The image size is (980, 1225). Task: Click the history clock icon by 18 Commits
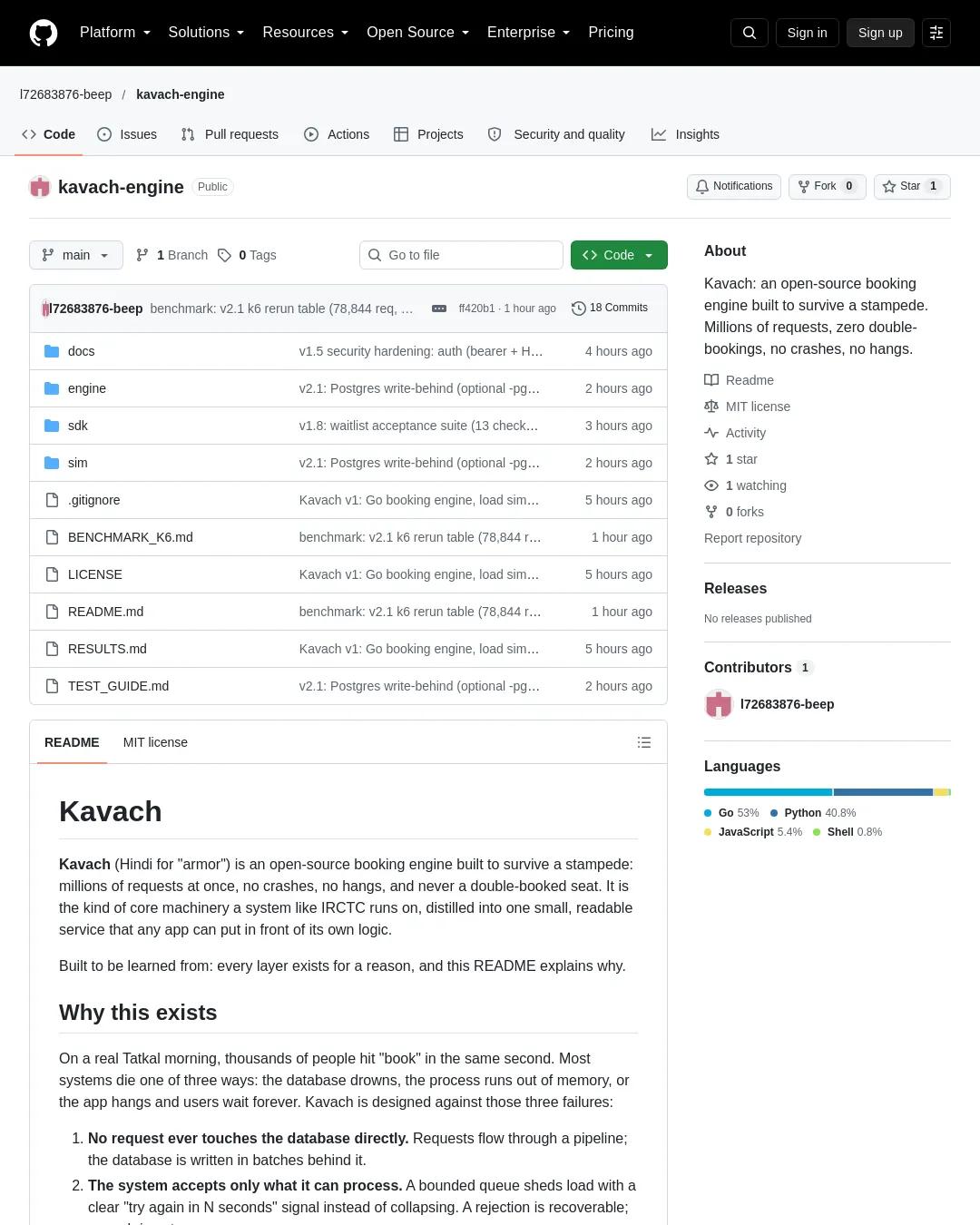tap(579, 309)
